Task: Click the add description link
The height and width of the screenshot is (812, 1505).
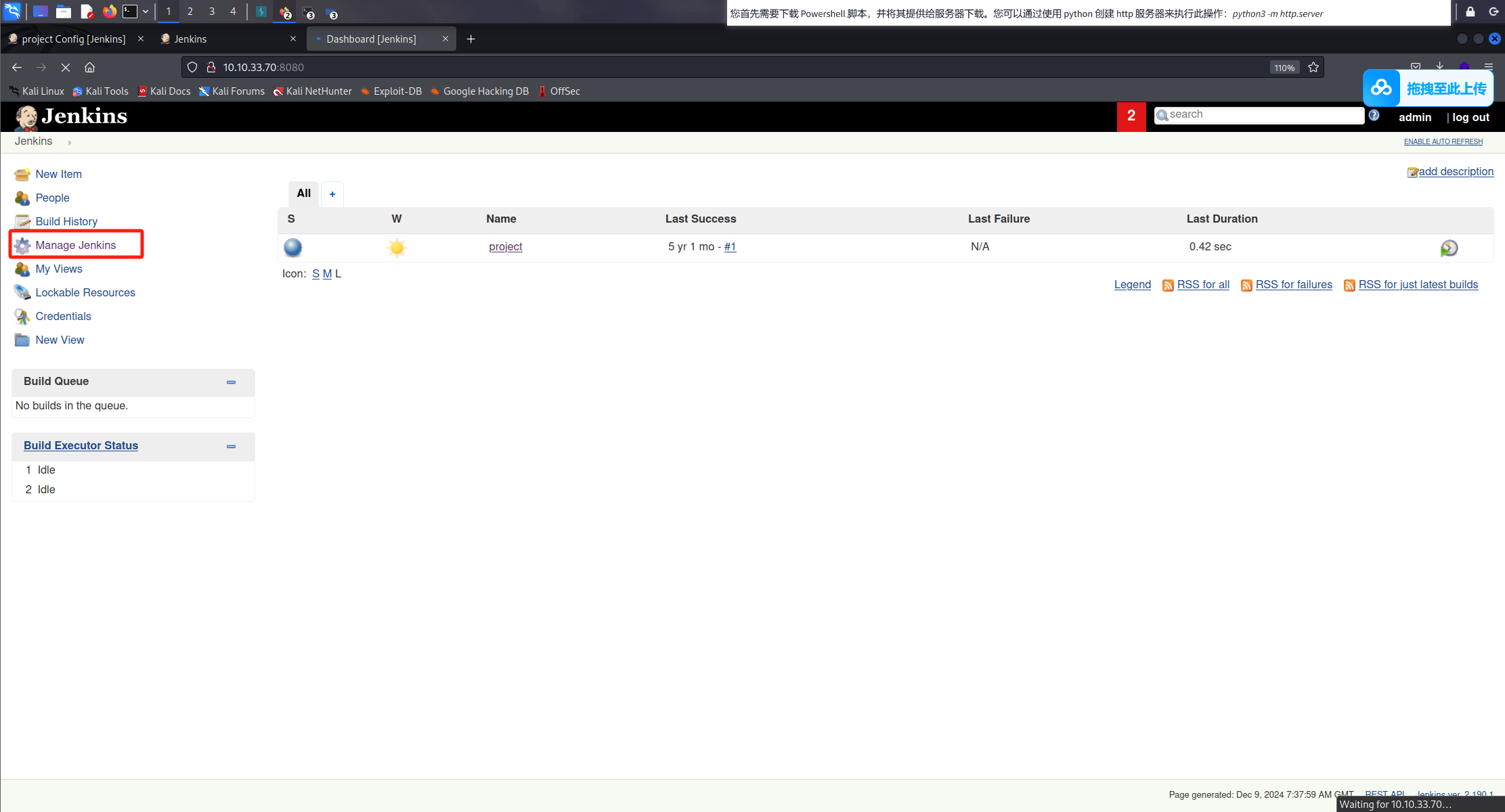Action: point(1456,172)
